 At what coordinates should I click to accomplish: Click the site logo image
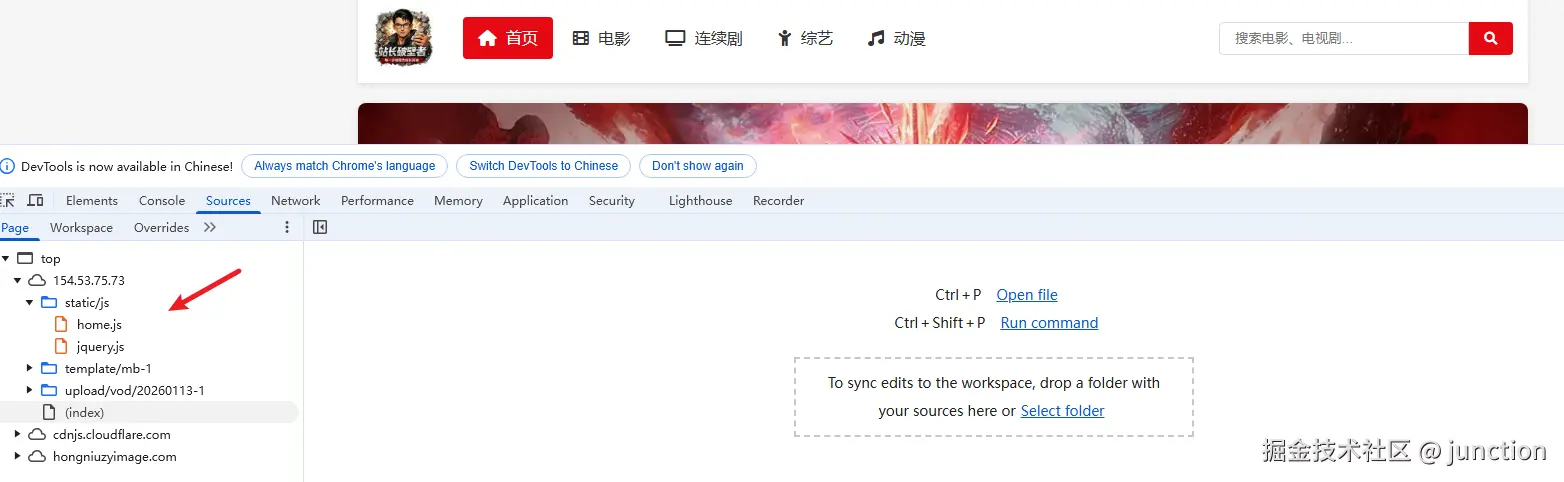point(404,37)
